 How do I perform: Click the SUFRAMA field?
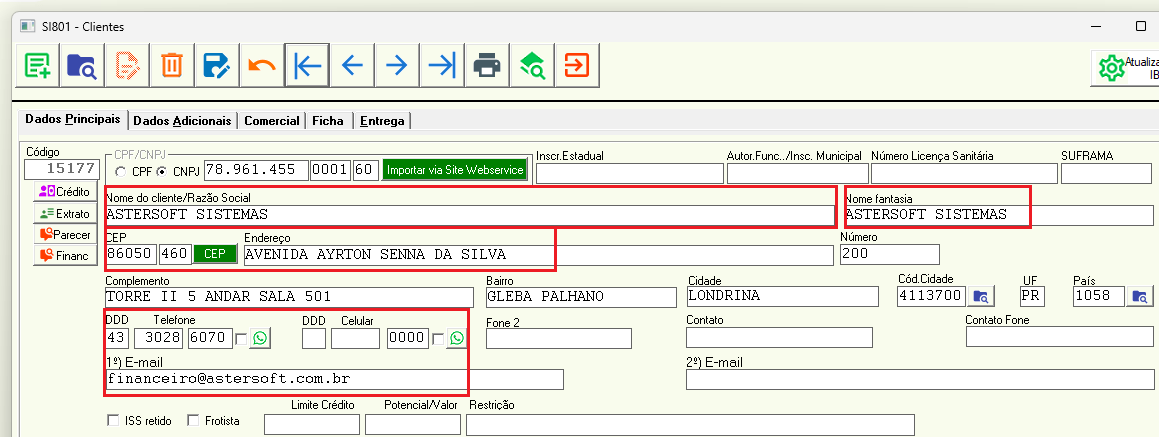coord(1107,174)
